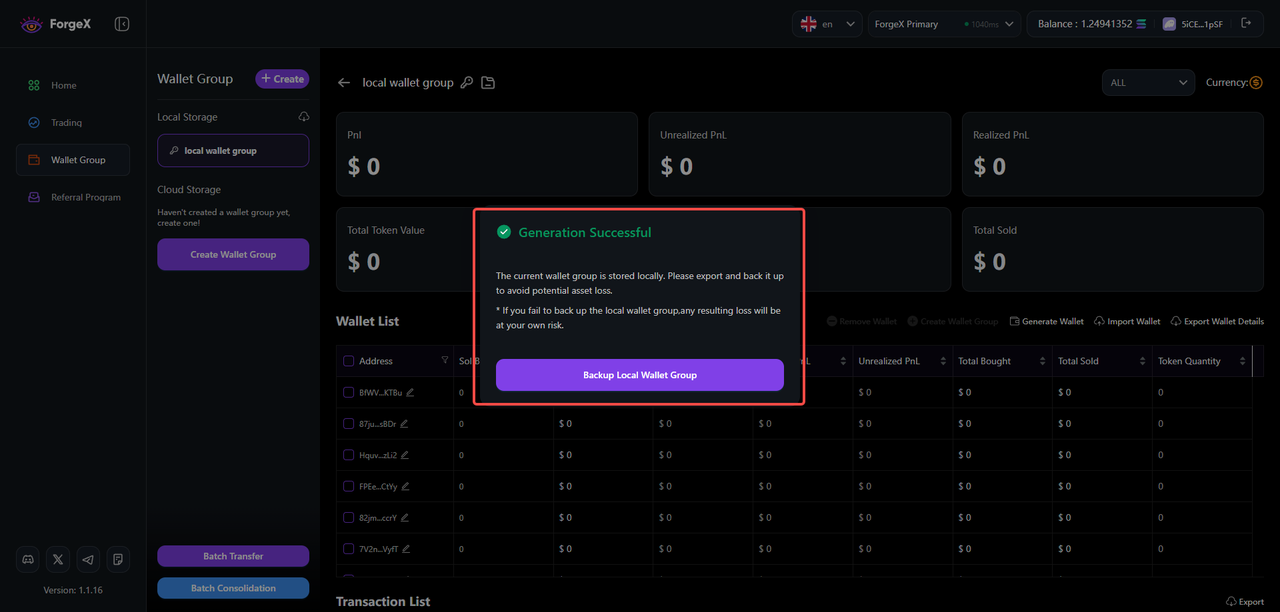
Task: Click the Version: 1.1.16 text
Action: 73,590
